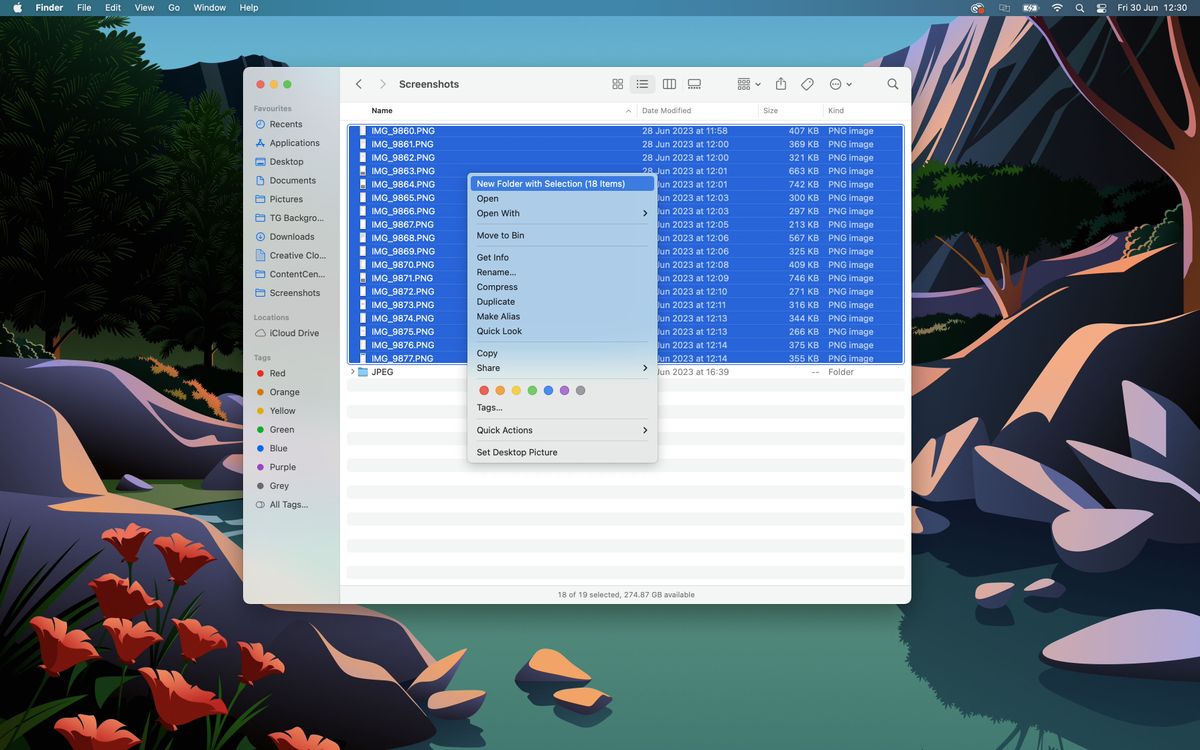Open the grouping options dropdown
Viewport: 1200px width, 750px height.
pos(747,84)
